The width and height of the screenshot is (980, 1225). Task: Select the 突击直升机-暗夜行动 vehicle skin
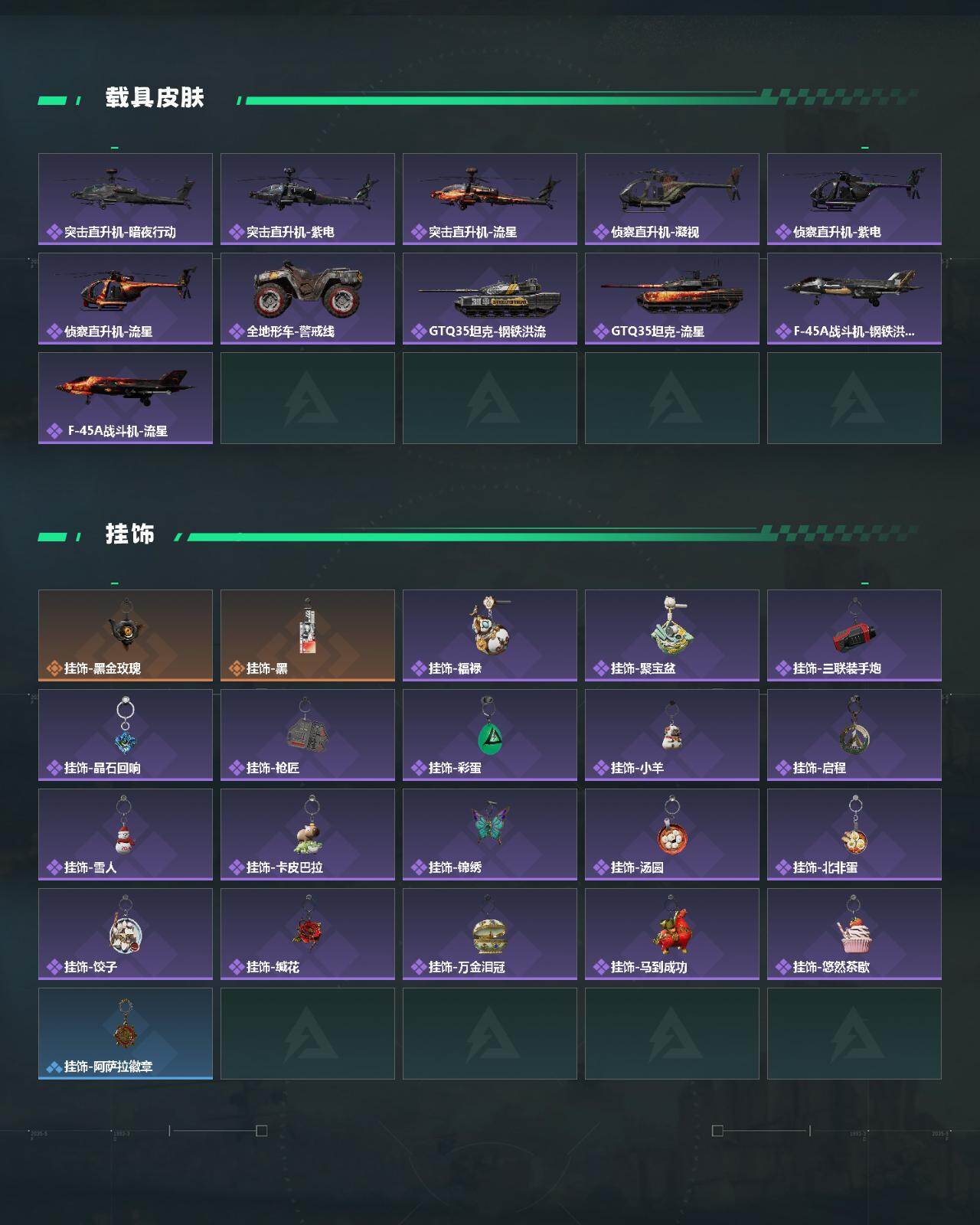[126, 199]
